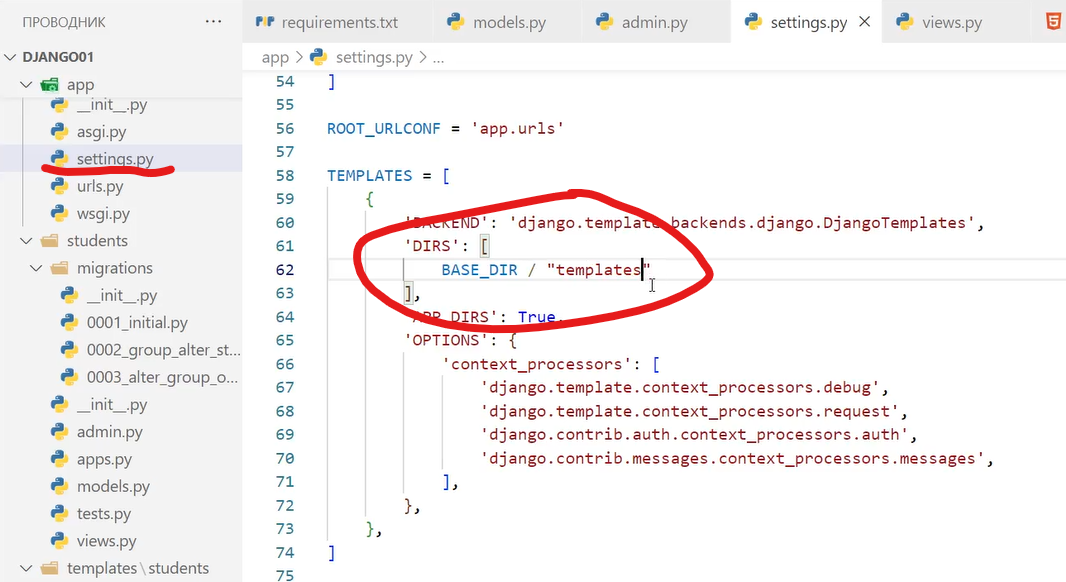Open 0001_initial.py migration file

137,323
